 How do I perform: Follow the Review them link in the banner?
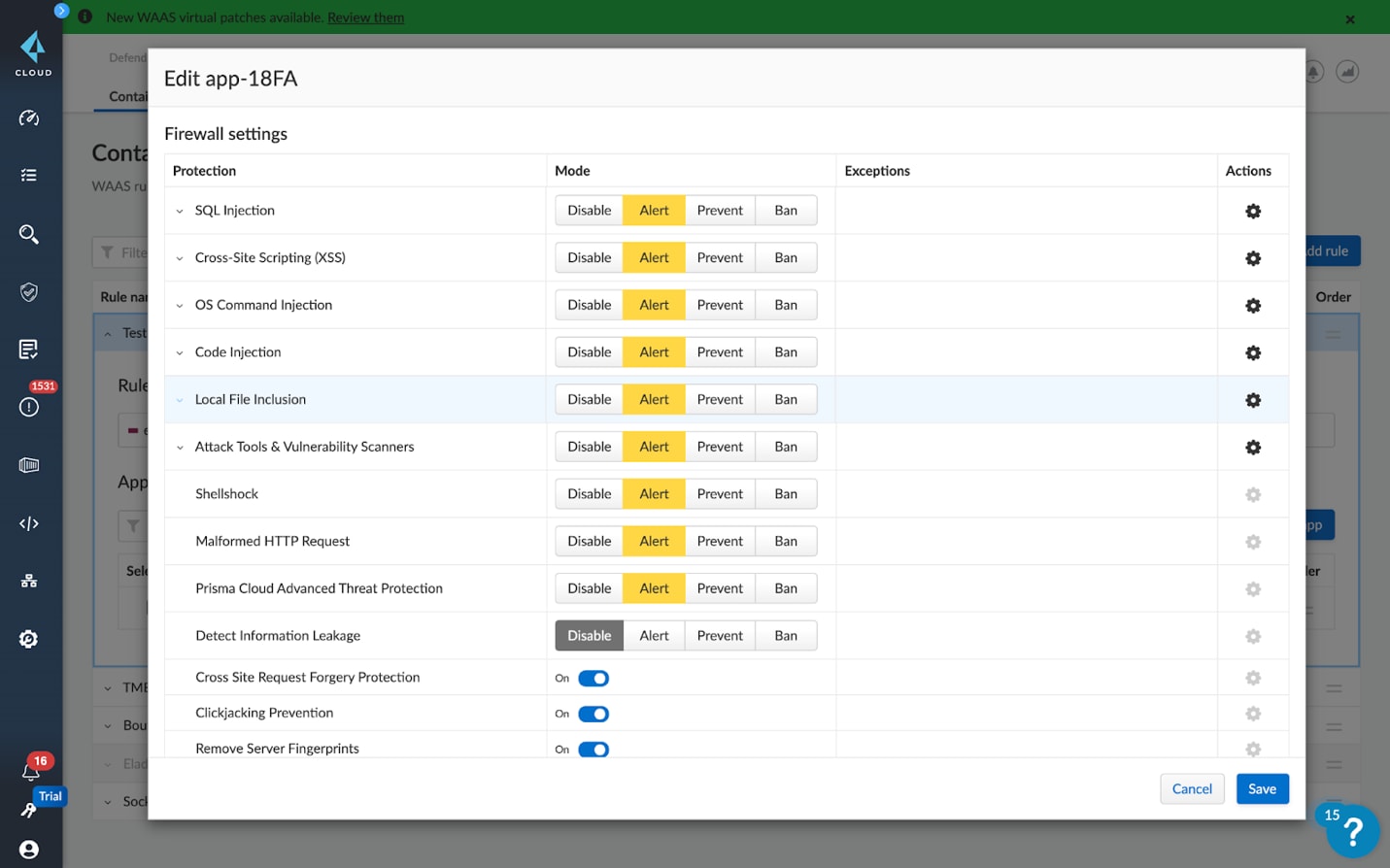tap(365, 17)
